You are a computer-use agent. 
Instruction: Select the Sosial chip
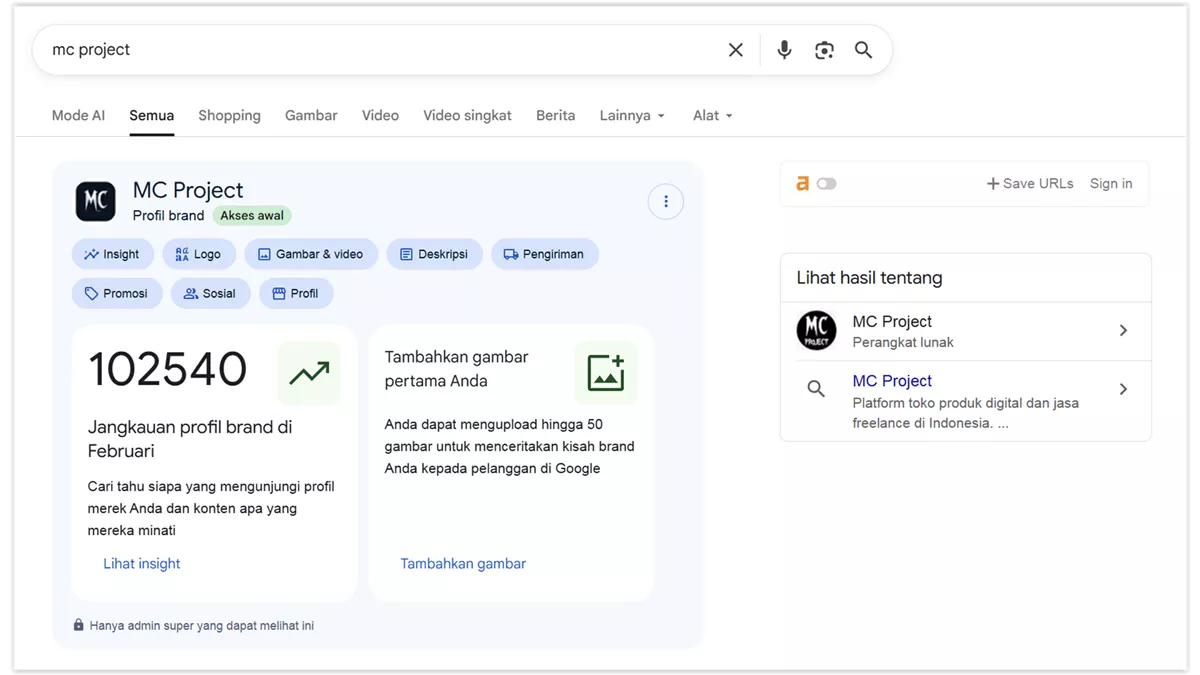point(210,293)
